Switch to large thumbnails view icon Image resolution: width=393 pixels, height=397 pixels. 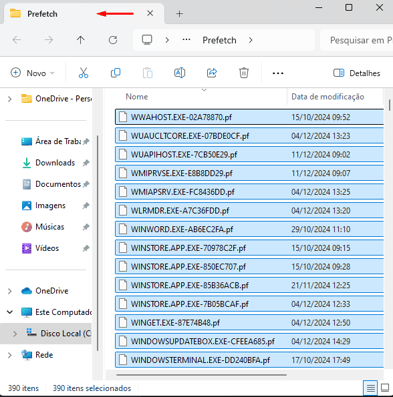click(x=385, y=388)
